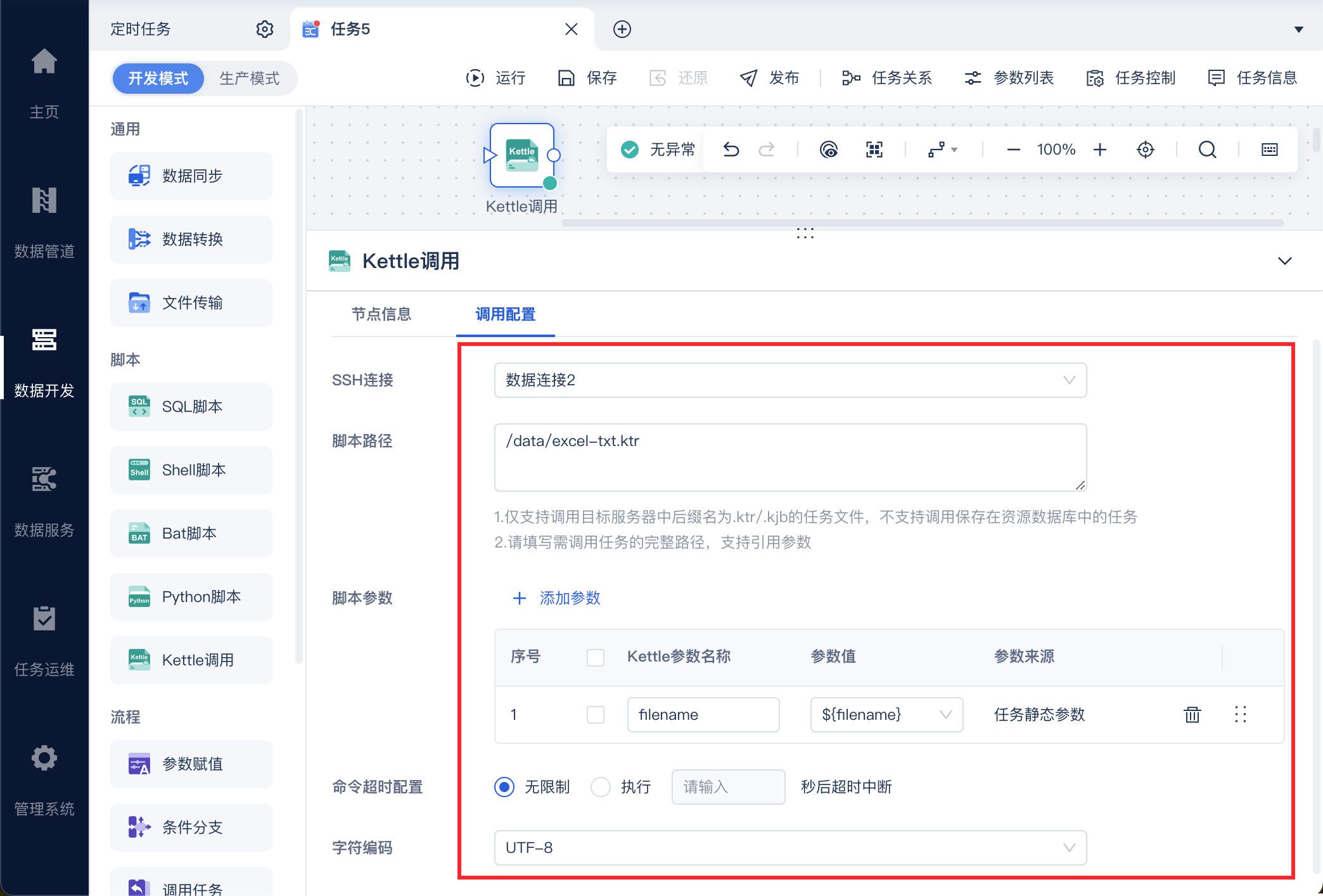Check the select-all box in parameter table
Image resolution: width=1323 pixels, height=896 pixels.
click(x=596, y=657)
